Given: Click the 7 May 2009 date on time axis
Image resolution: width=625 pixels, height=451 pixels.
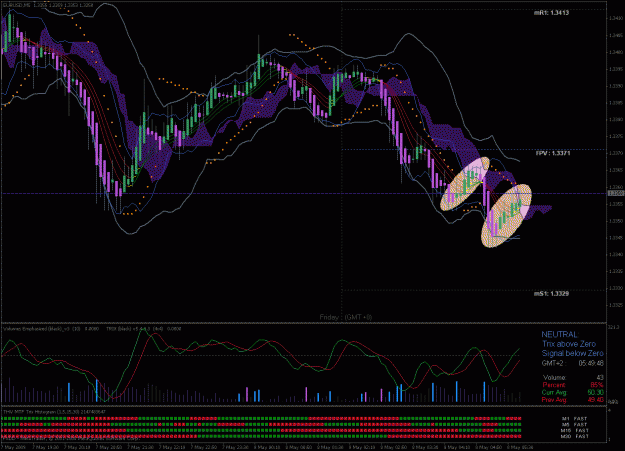Looking at the screenshot, I should coord(13,447).
